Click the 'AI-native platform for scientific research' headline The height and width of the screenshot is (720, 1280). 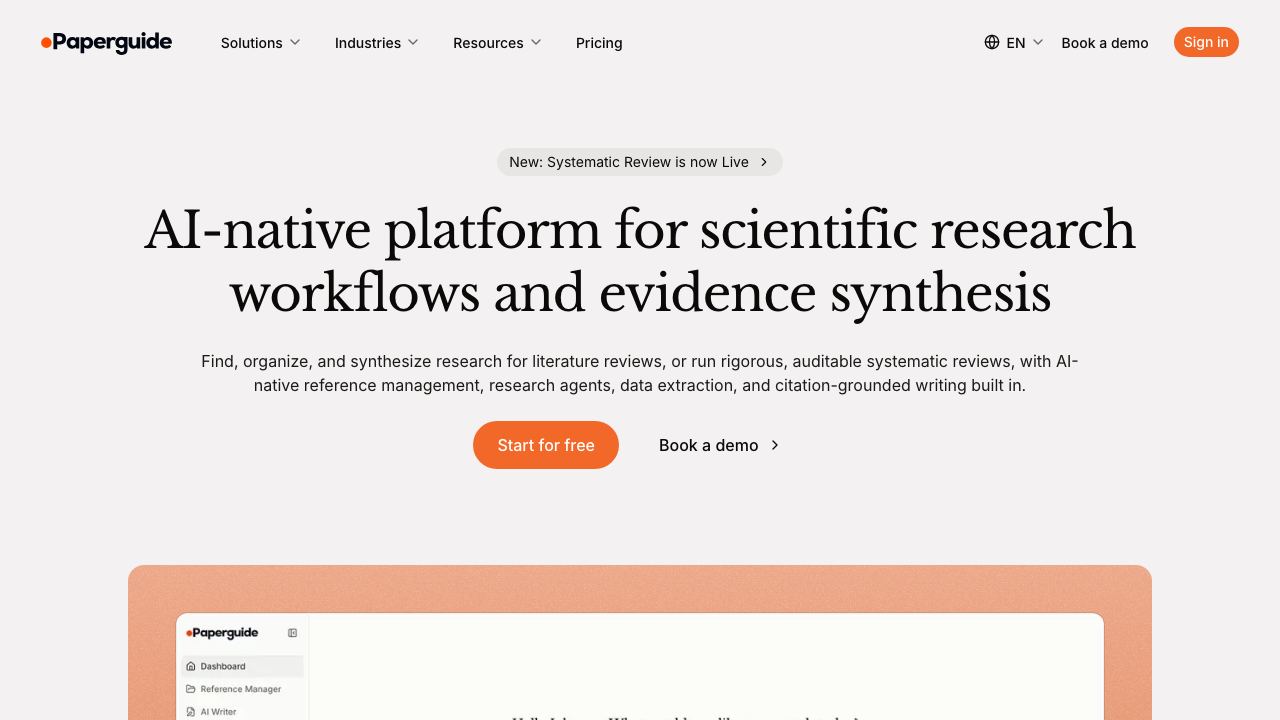640,260
